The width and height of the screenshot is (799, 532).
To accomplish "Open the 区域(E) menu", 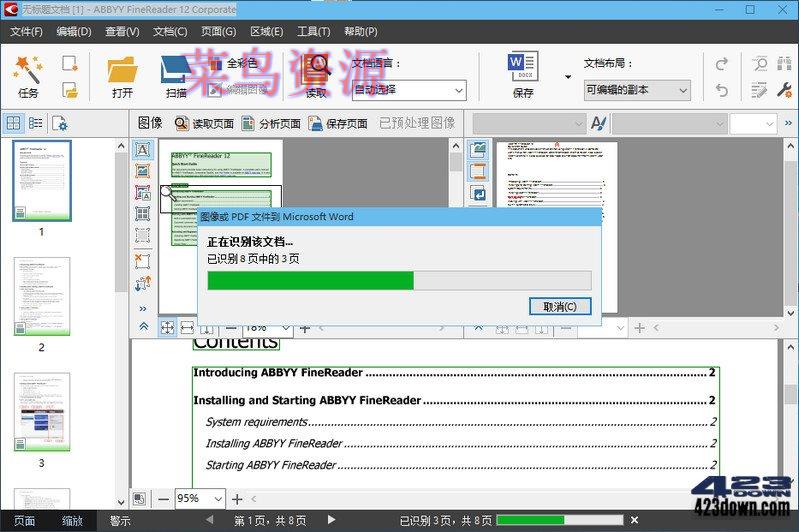I will 267,32.
